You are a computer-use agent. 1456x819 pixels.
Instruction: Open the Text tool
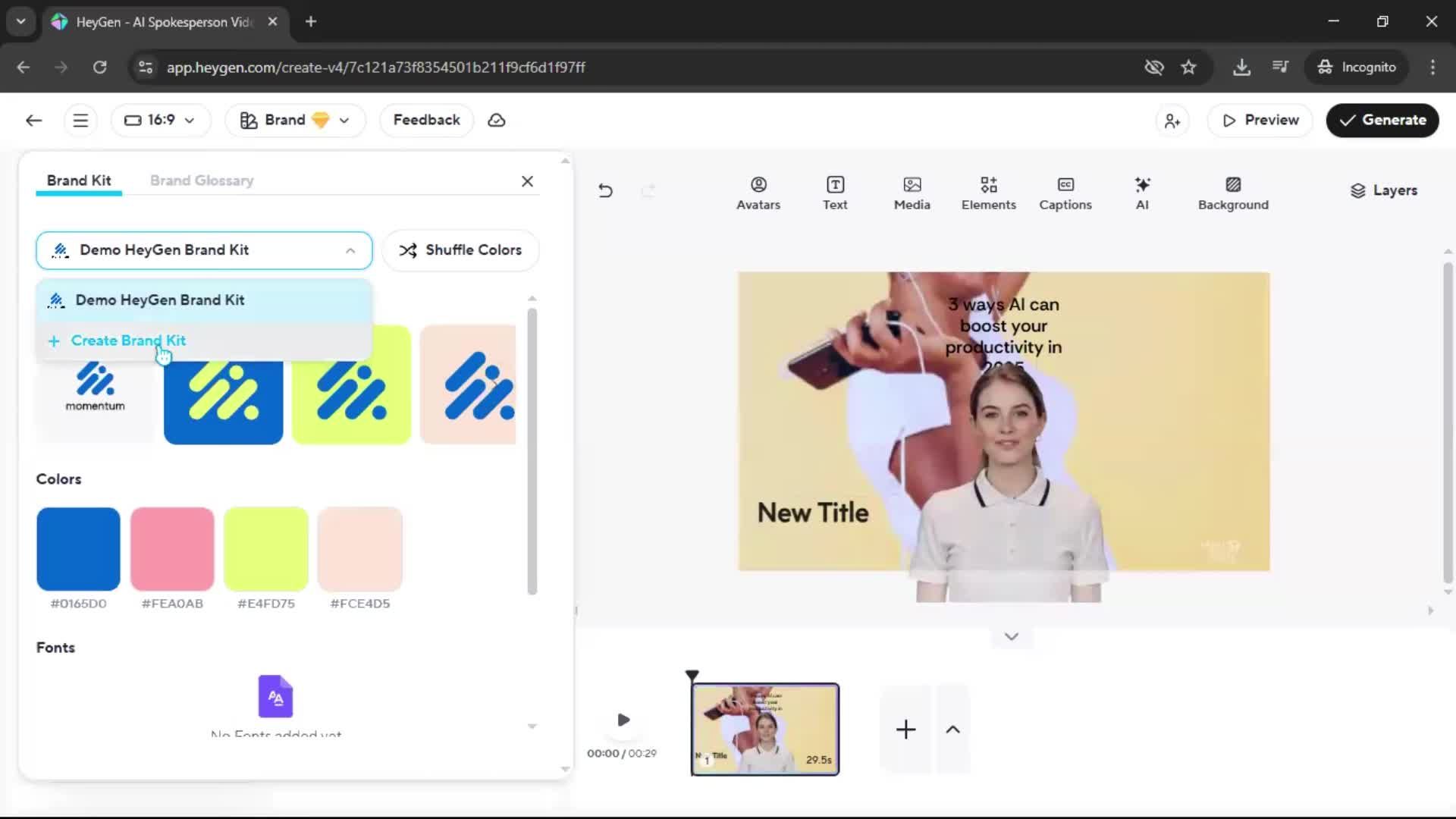pyautogui.click(x=834, y=193)
